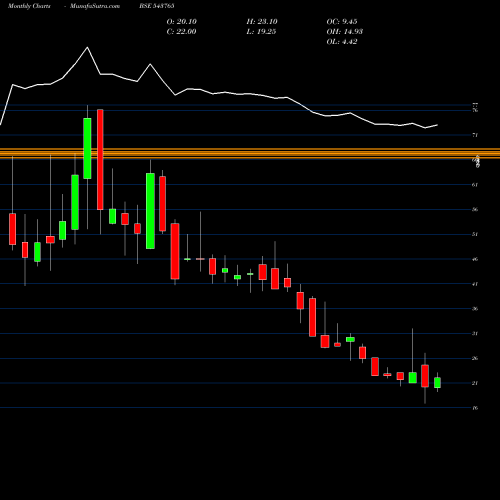Screen dimensions: 500x500
Task: Select the "O: 20.10" open value
Action: pos(182,22)
